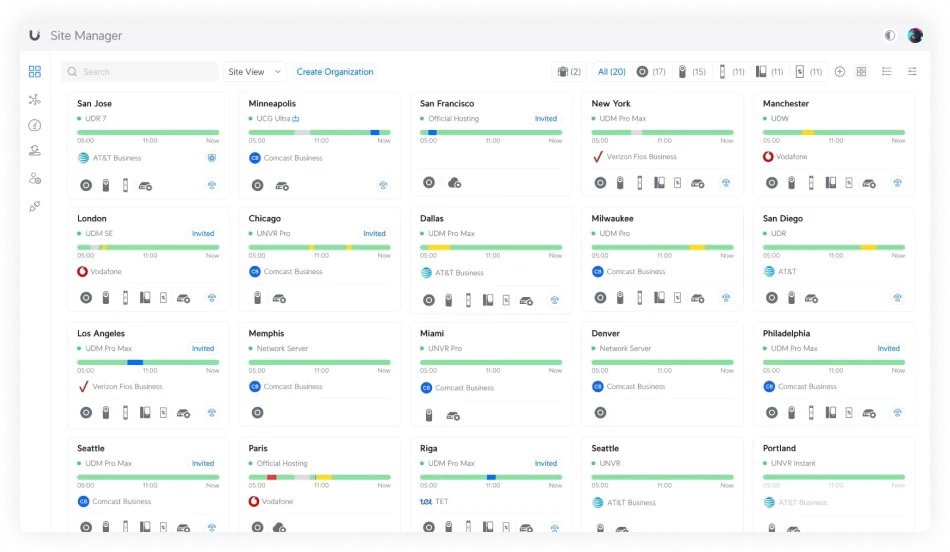Open the Dallas site title
Screen dimensions: 950x552
tap(431, 218)
